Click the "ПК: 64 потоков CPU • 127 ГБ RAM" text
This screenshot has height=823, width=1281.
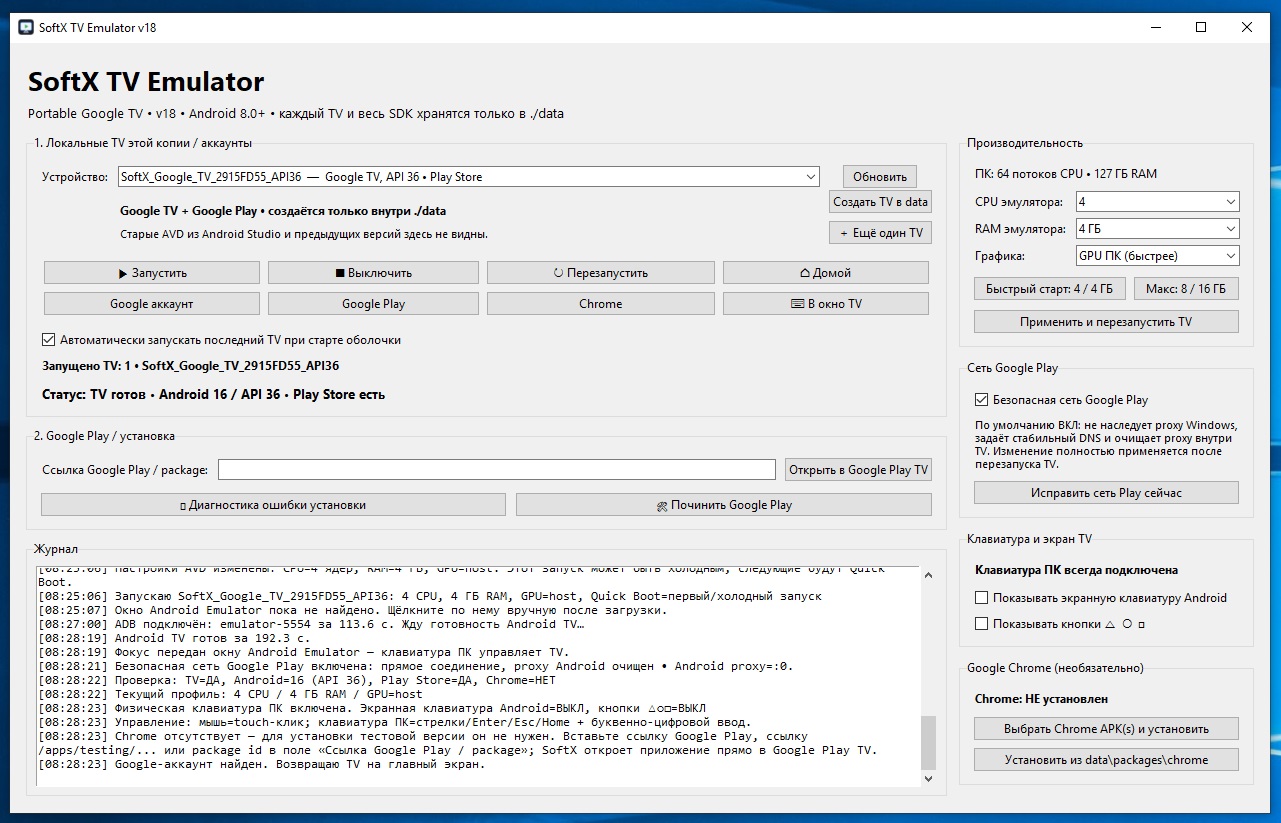[x=1066, y=173]
